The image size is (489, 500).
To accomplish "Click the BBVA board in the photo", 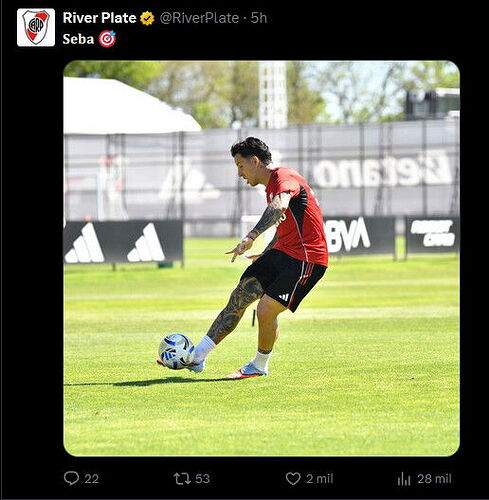I will [x=359, y=235].
